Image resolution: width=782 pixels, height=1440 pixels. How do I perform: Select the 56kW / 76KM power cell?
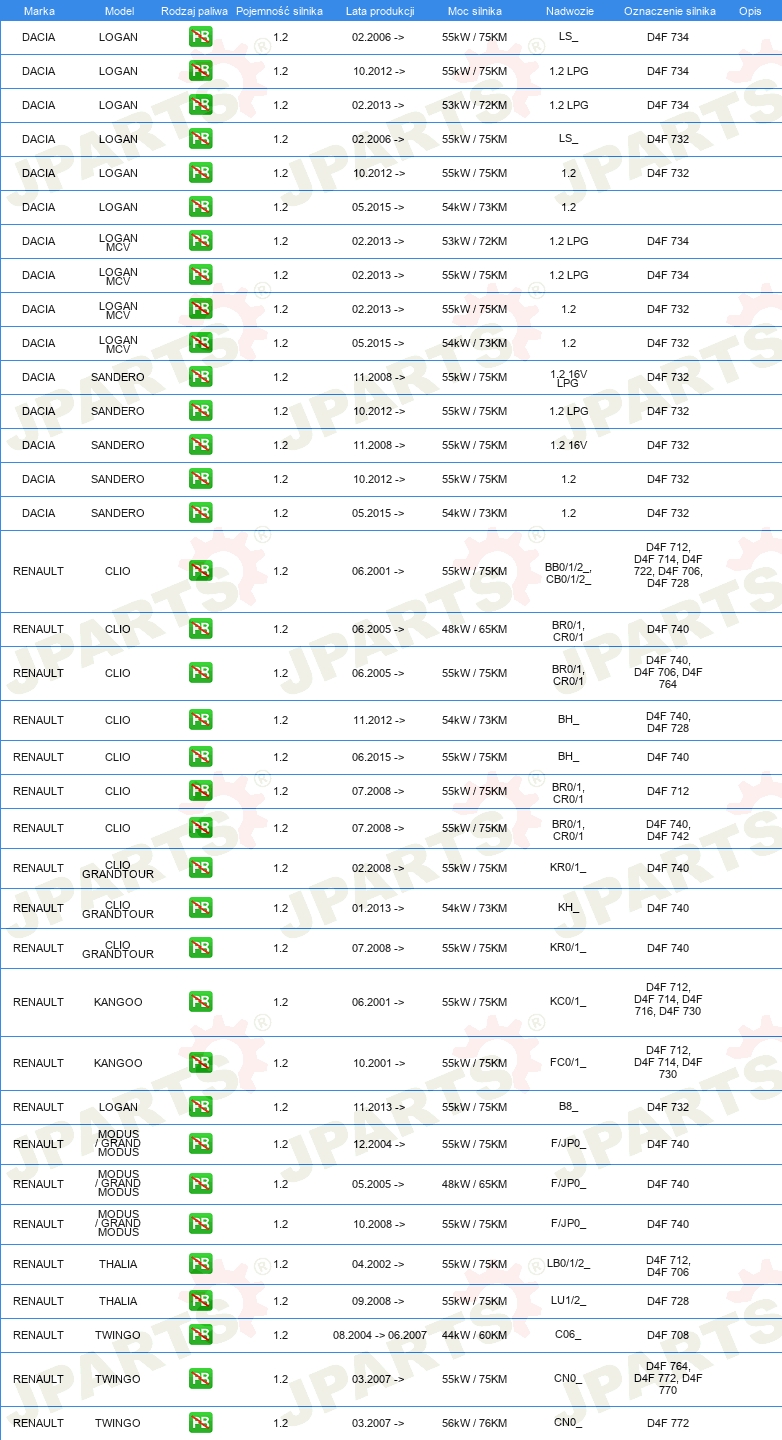475,1423
